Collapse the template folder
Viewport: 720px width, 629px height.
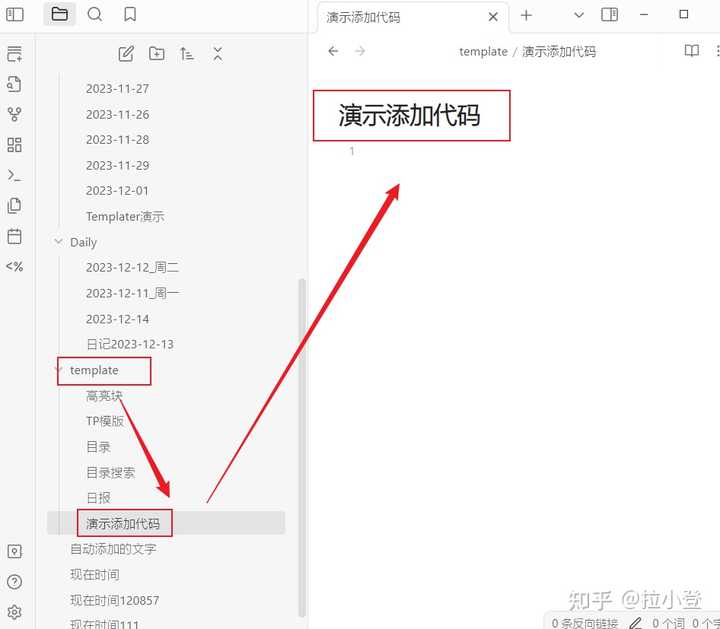point(58,370)
